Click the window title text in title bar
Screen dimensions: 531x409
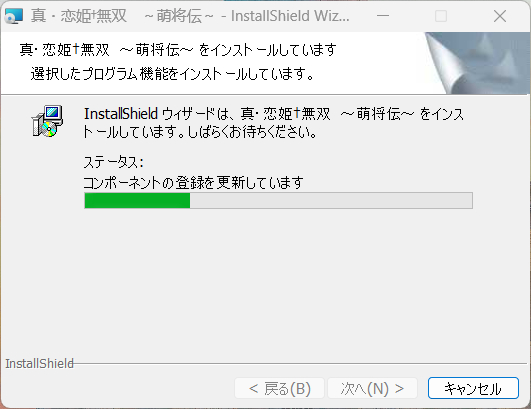(x=190, y=16)
